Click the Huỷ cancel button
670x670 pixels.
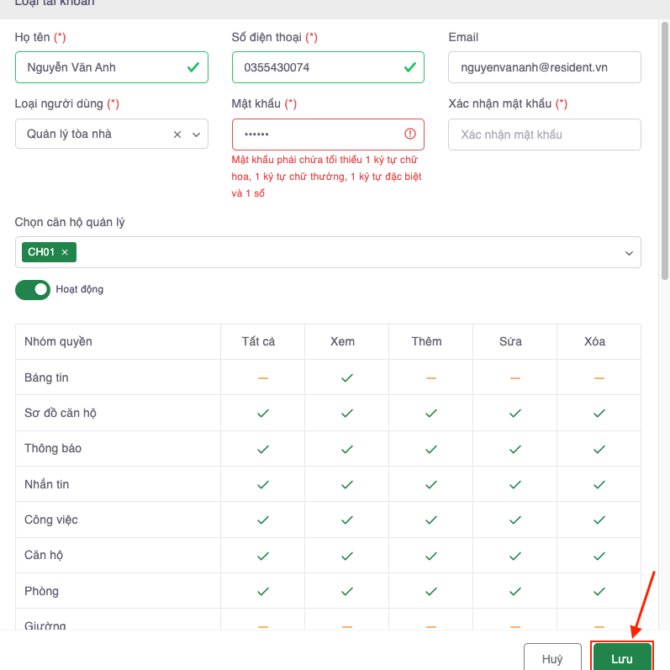(552, 659)
